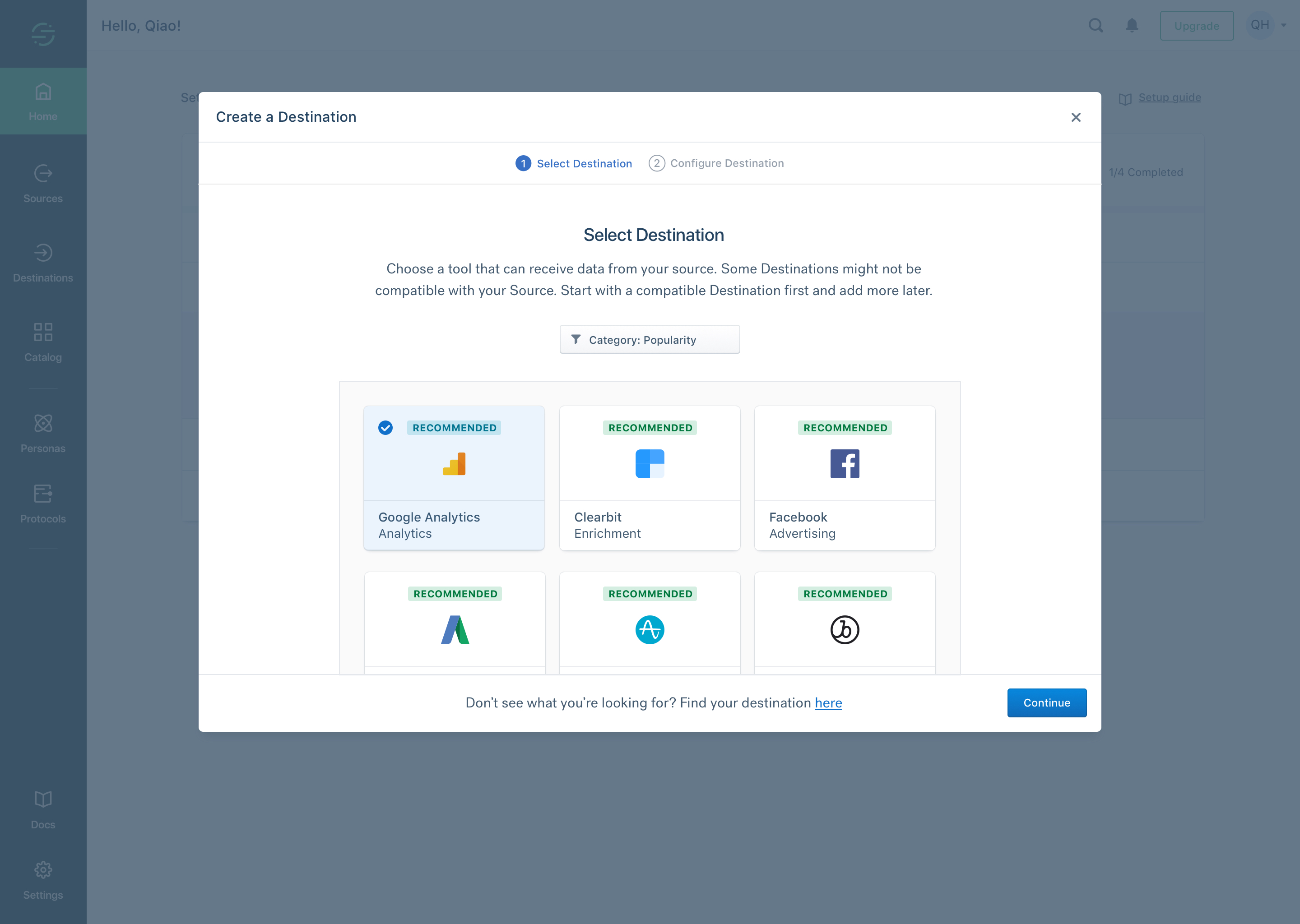Close the Create a Destination dialog

pyautogui.click(x=1075, y=117)
